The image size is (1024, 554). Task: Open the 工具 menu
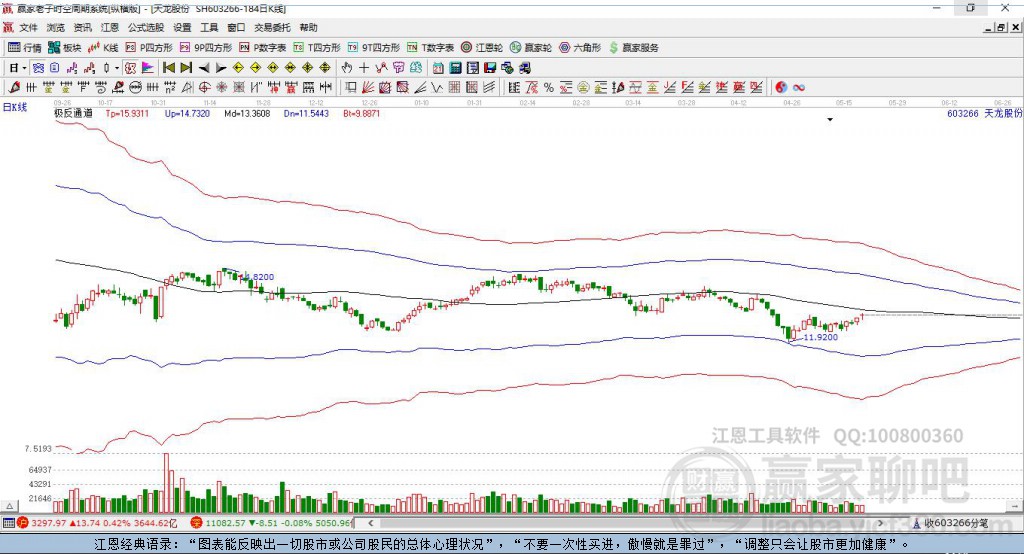coord(209,27)
